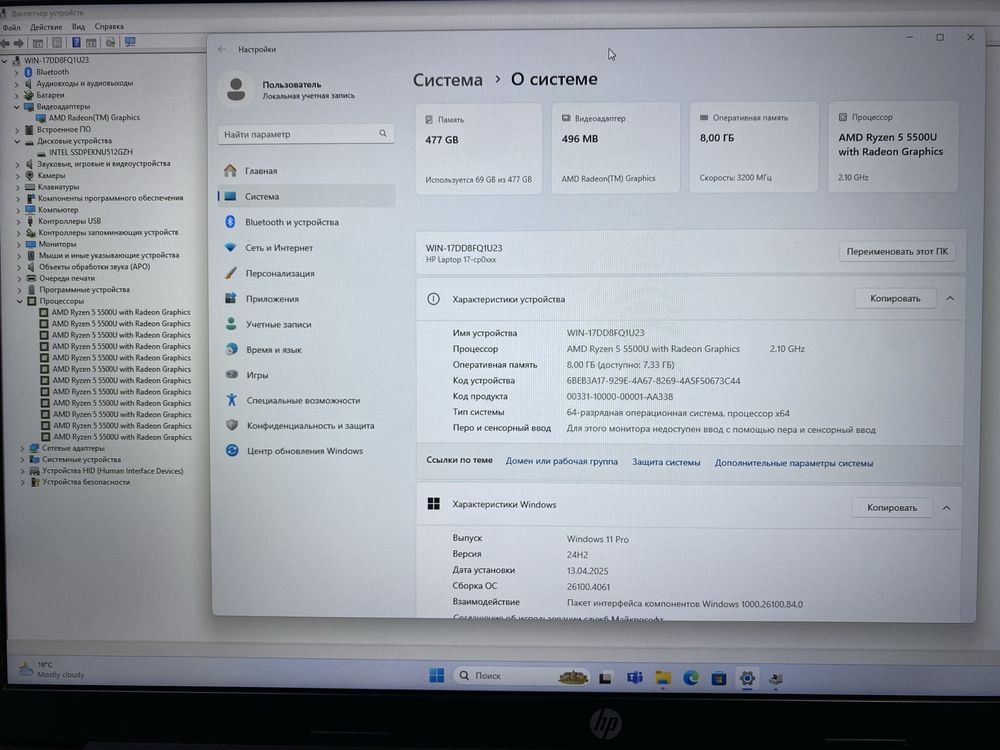Image resolution: width=1000 pixels, height=750 pixels.
Task: Select the Камеры entry in Device Manager
Action: click(x=51, y=175)
